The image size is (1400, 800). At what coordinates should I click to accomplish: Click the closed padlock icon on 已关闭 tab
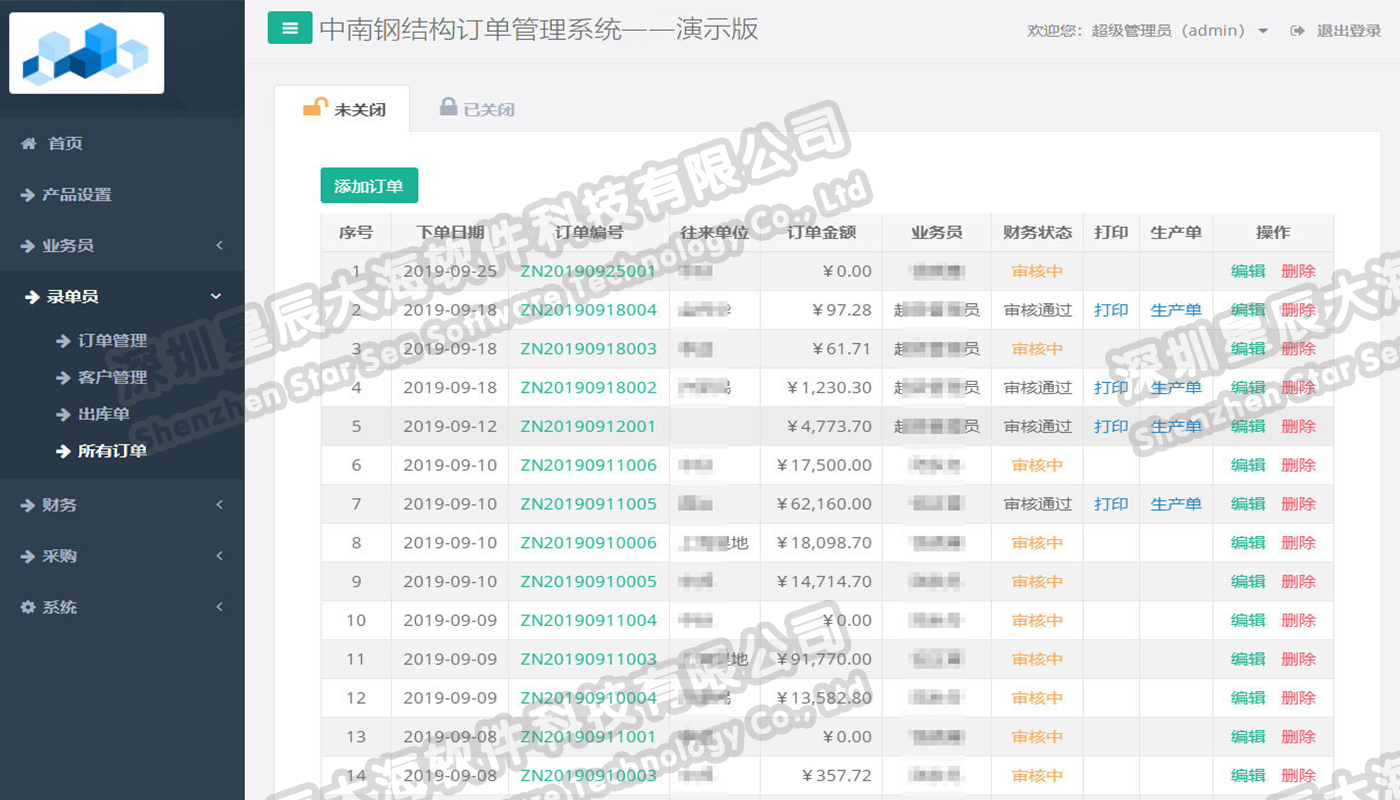point(449,107)
